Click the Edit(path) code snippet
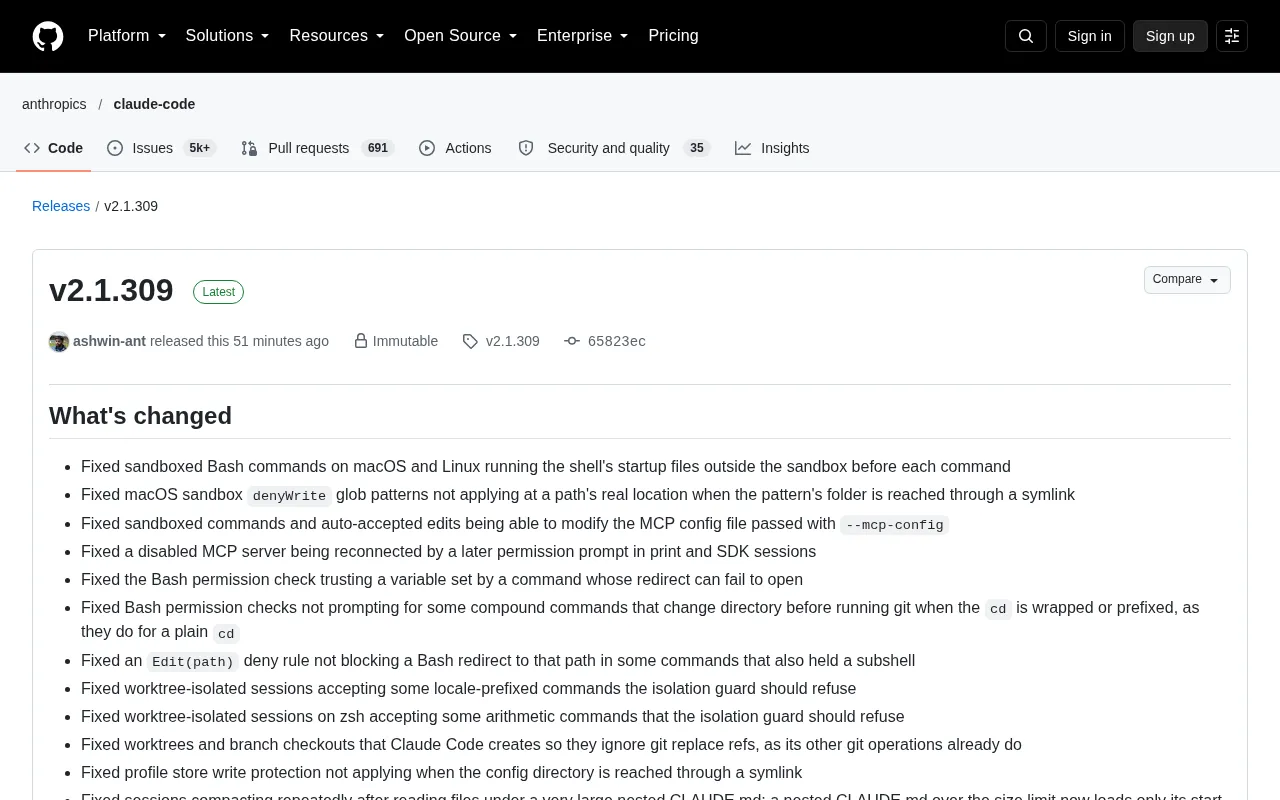The height and width of the screenshot is (800, 1280). [x=193, y=662]
